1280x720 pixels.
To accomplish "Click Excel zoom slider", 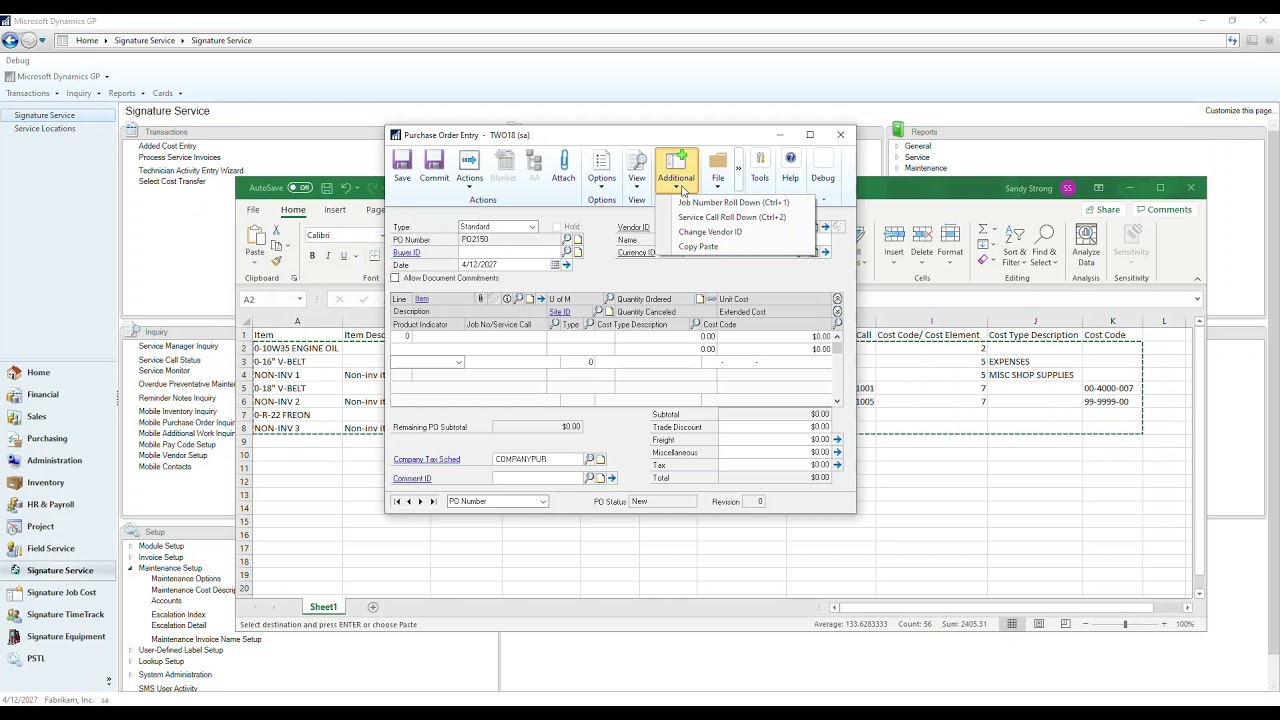I will (x=1125, y=624).
